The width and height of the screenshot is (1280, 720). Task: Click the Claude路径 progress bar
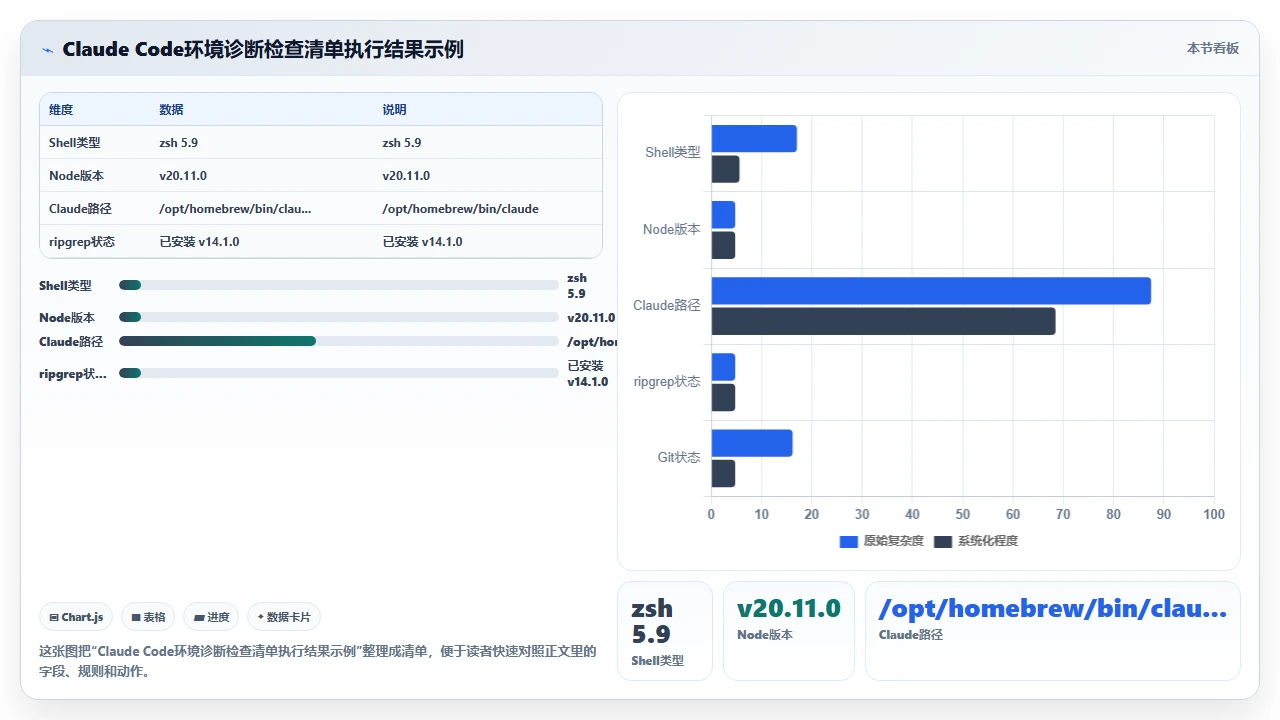pos(338,341)
